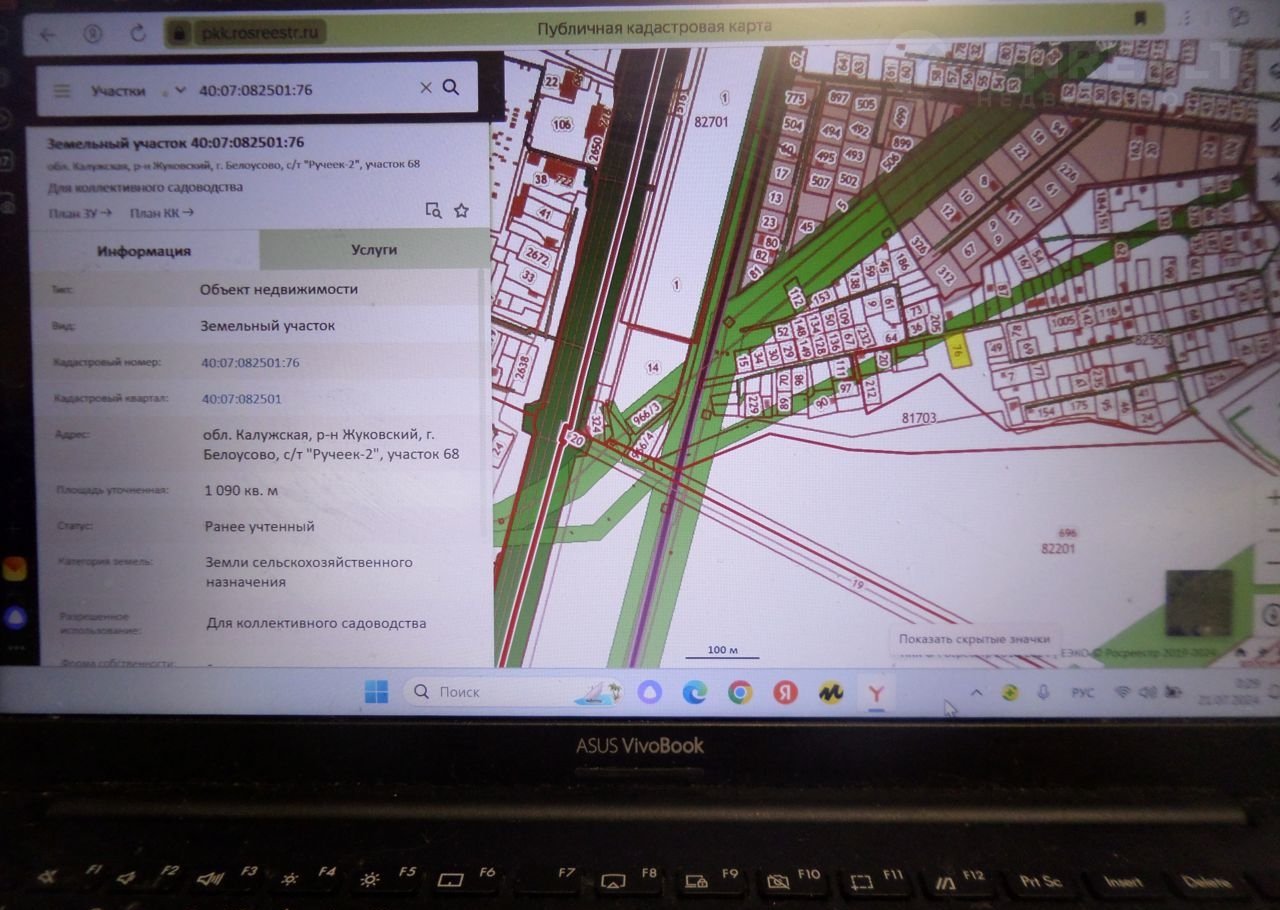
Task: Switch to the Услуги tab
Action: click(x=374, y=249)
